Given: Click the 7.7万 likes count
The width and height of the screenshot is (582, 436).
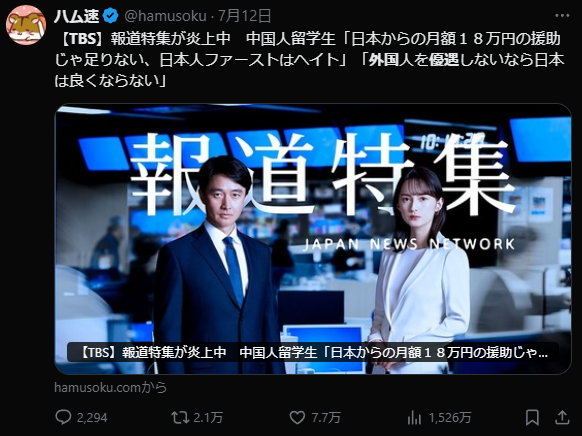Looking at the screenshot, I should [x=326, y=418].
